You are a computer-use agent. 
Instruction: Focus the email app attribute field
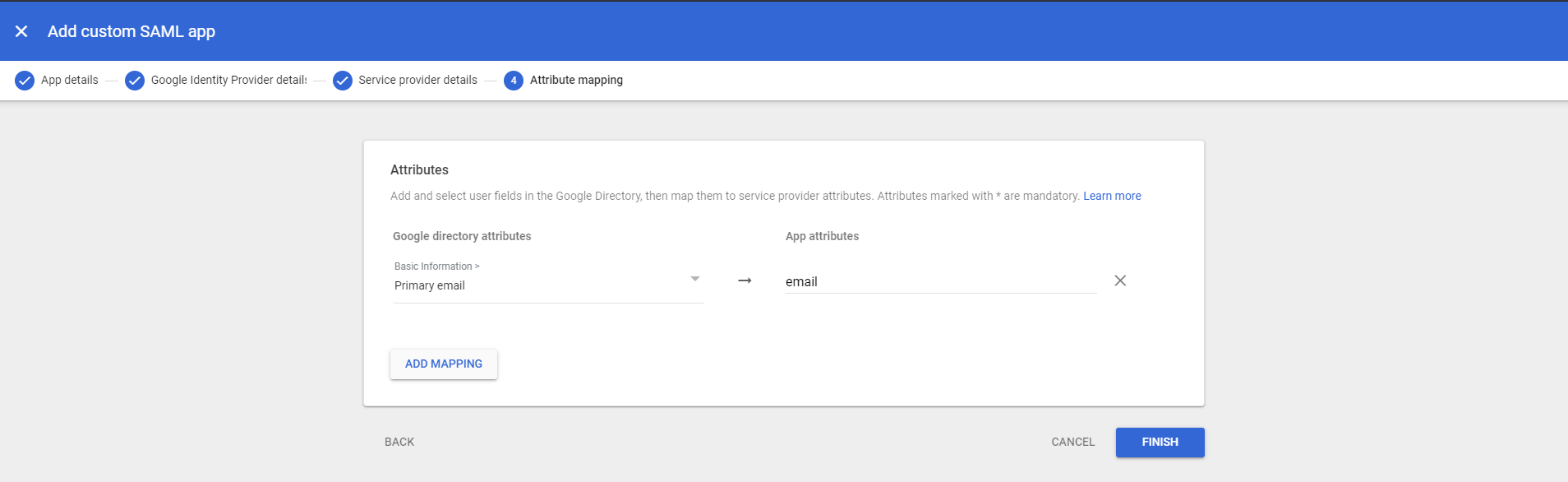click(x=940, y=281)
